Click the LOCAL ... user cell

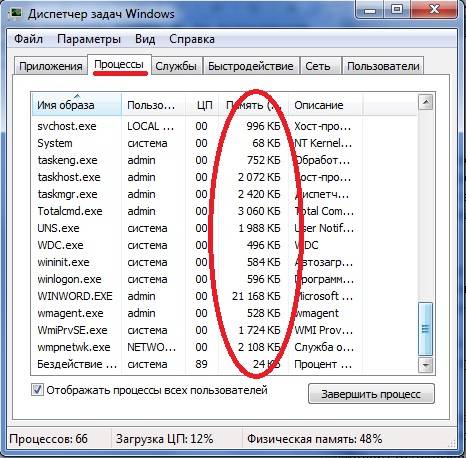[x=150, y=126]
